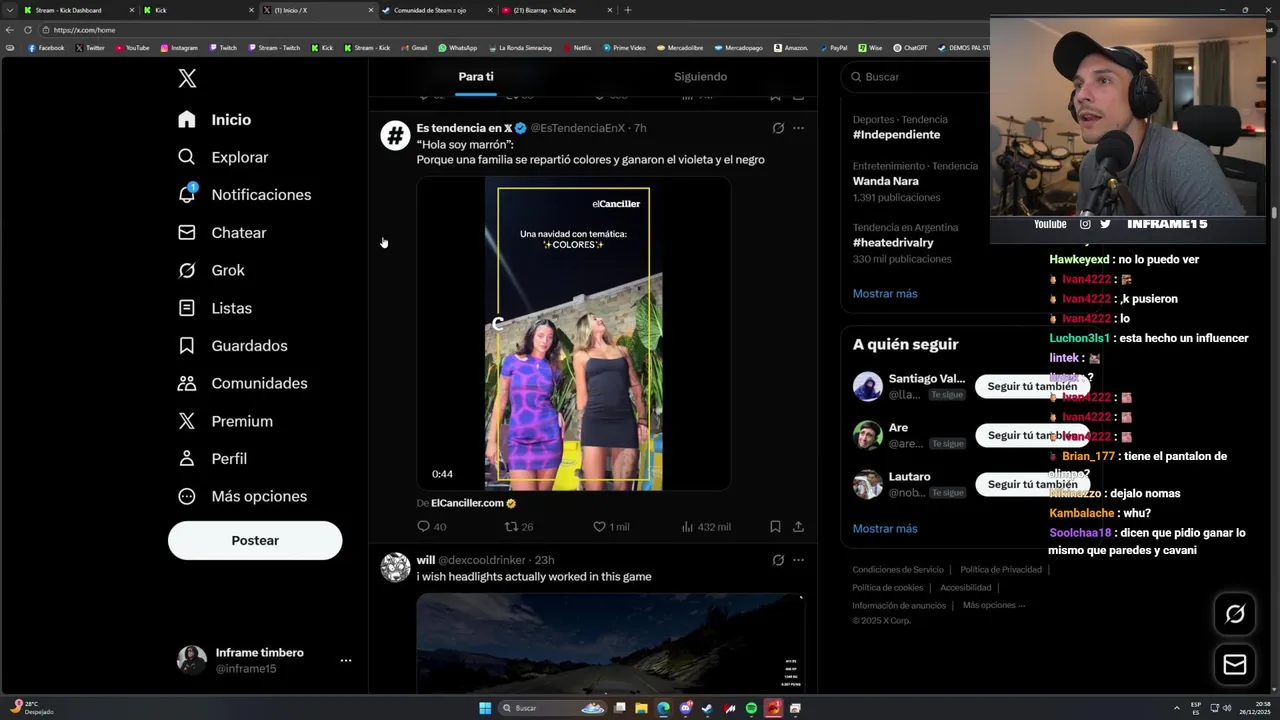Screen dimensions: 1280x720
Task: Open Comunidades in the sidebar
Action: coord(242,383)
